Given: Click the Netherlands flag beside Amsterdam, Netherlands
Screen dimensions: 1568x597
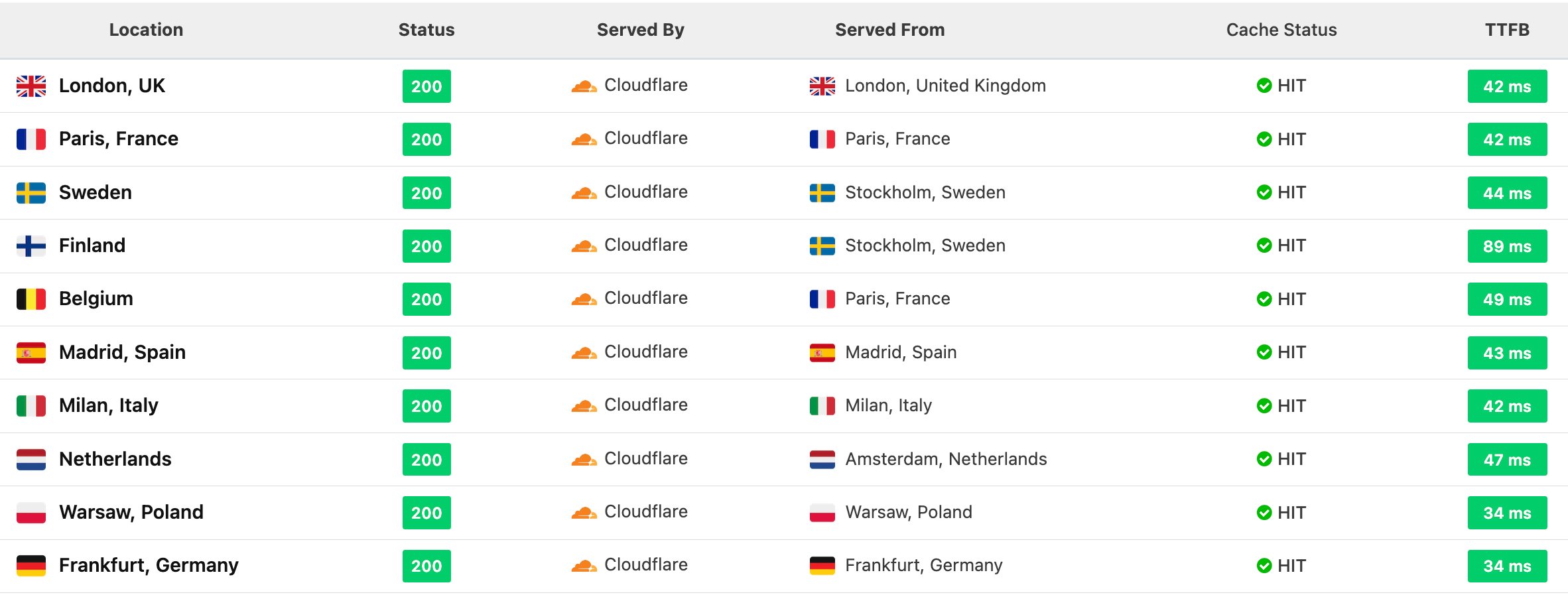Looking at the screenshot, I should tap(822, 459).
